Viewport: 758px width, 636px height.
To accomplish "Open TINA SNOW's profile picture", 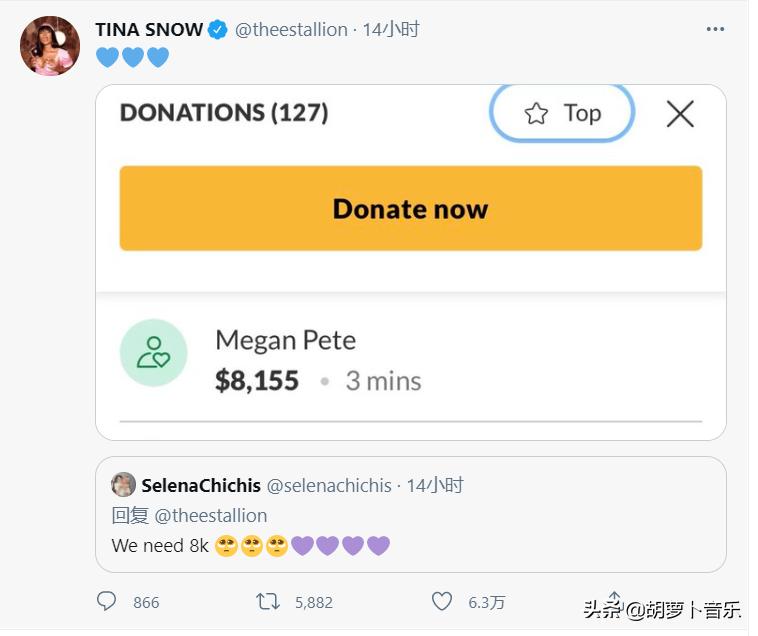I will (x=50, y=46).
